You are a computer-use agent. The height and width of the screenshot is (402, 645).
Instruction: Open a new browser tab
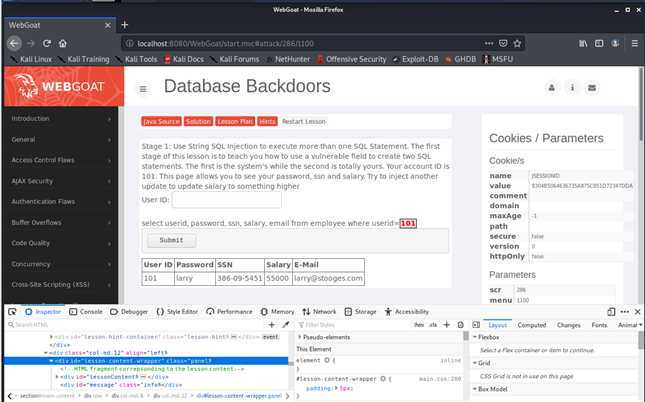pyautogui.click(x=125, y=25)
